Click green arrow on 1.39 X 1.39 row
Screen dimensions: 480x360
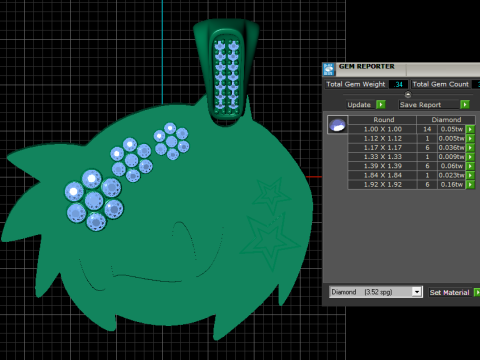click(x=470, y=166)
